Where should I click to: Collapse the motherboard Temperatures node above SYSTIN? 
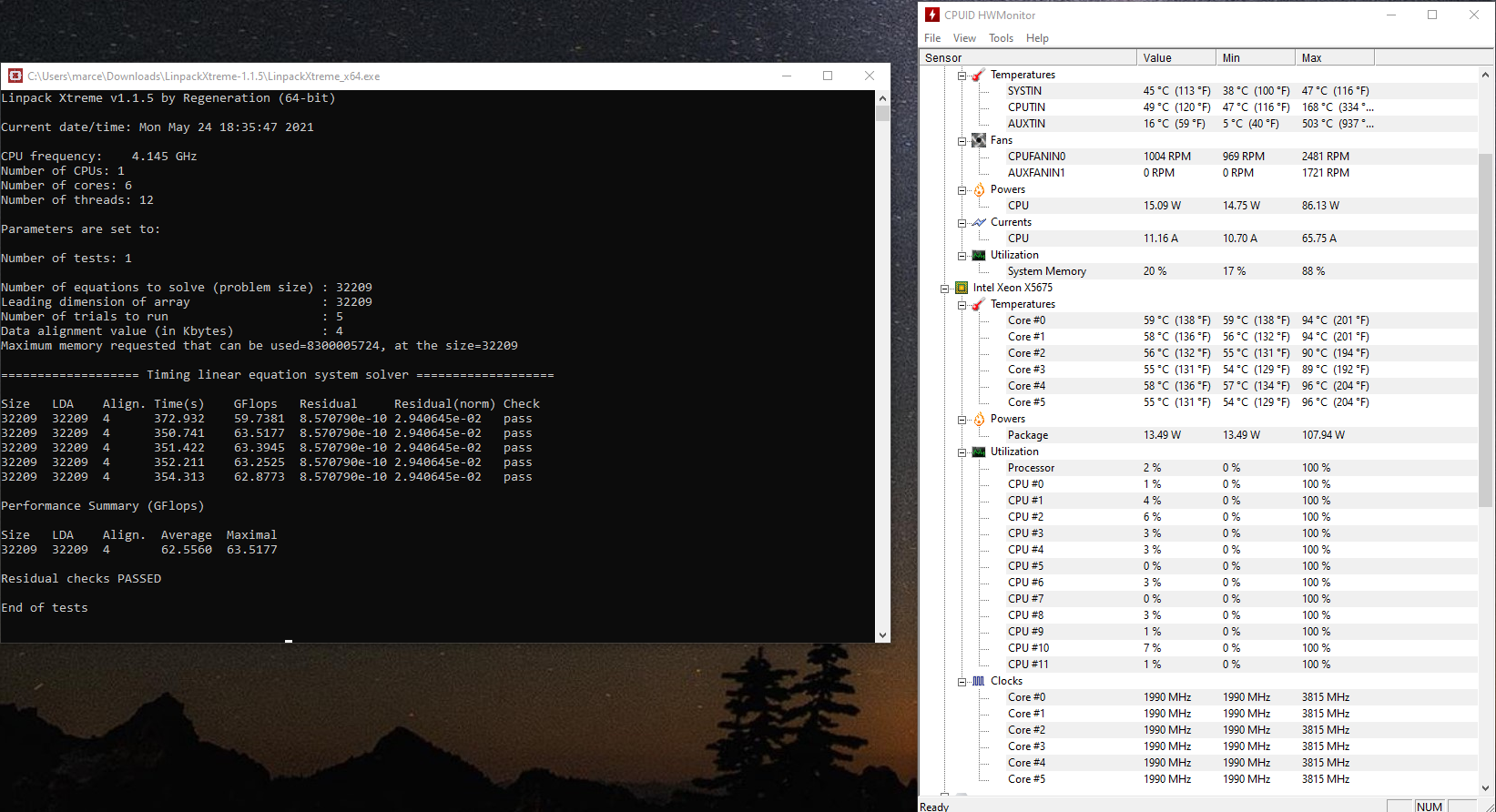tap(962, 75)
